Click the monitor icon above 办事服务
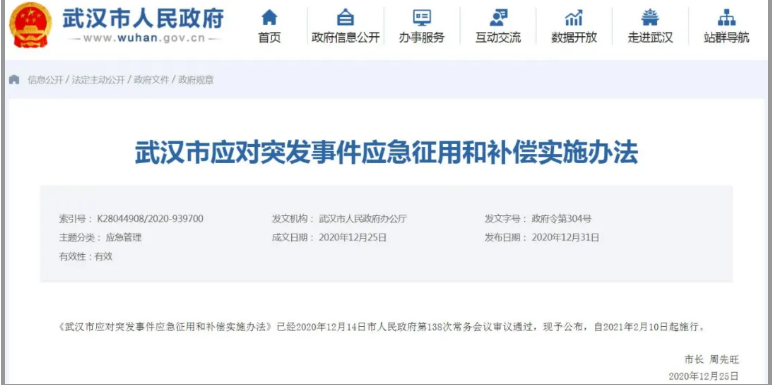The image size is (772, 385). [421, 18]
